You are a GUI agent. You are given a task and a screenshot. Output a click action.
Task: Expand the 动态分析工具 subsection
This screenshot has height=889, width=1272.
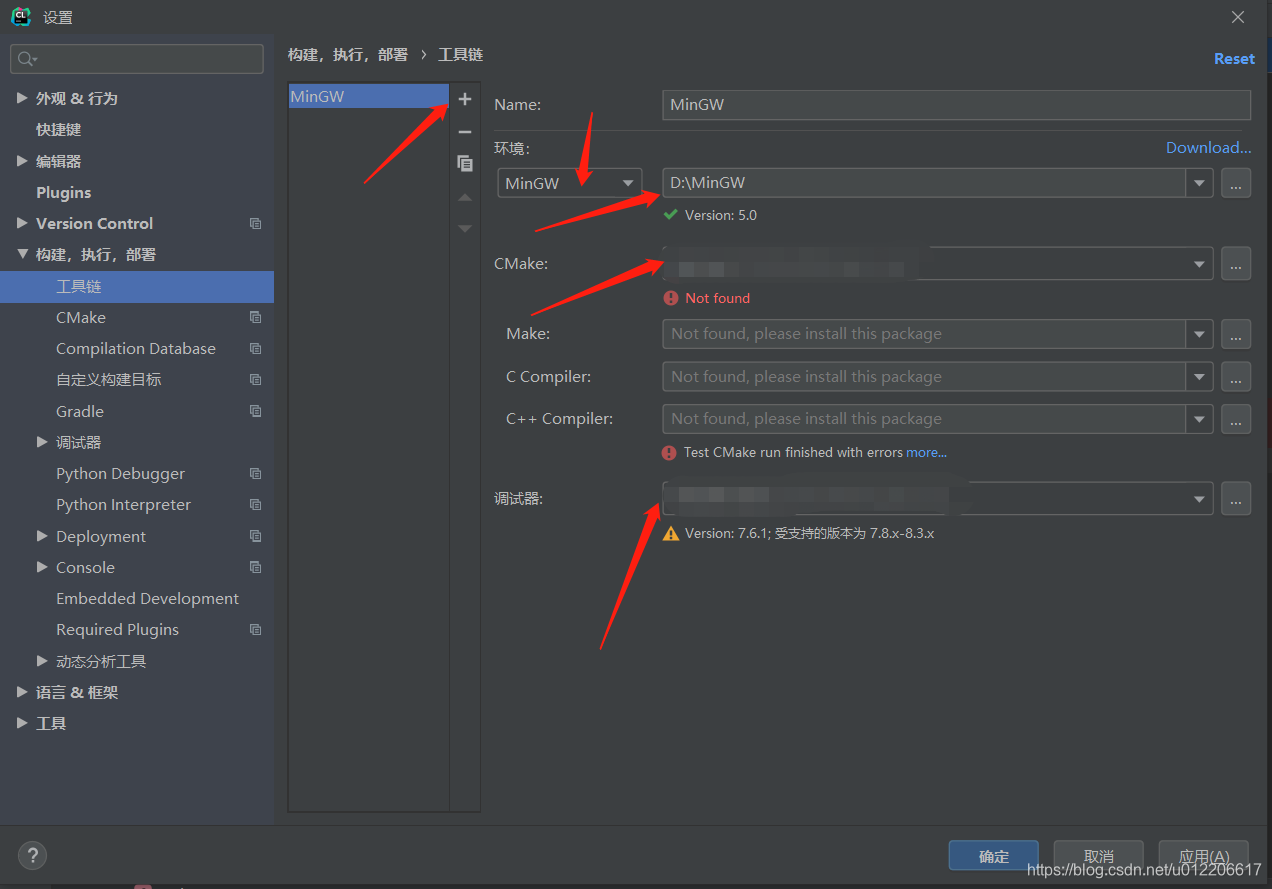(x=42, y=661)
